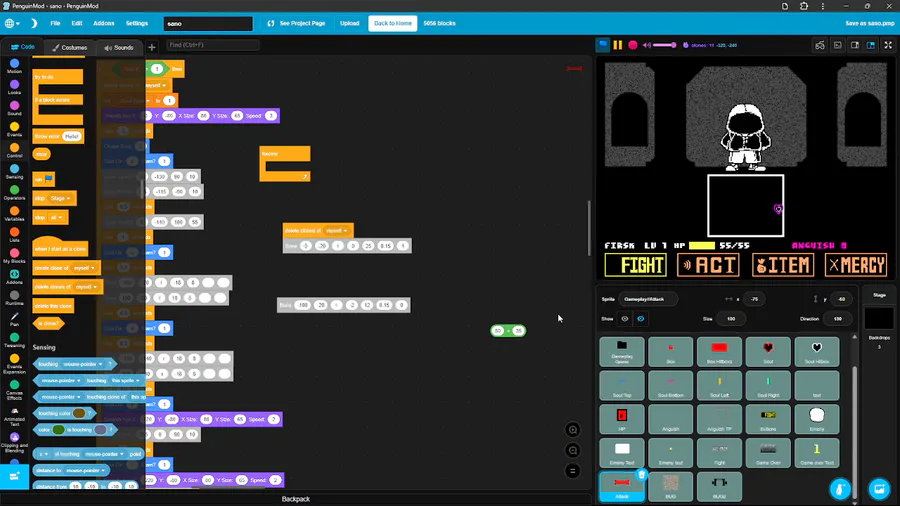This screenshot has height=506, width=900.
Task: Select the Motion block category
Action: point(14,66)
